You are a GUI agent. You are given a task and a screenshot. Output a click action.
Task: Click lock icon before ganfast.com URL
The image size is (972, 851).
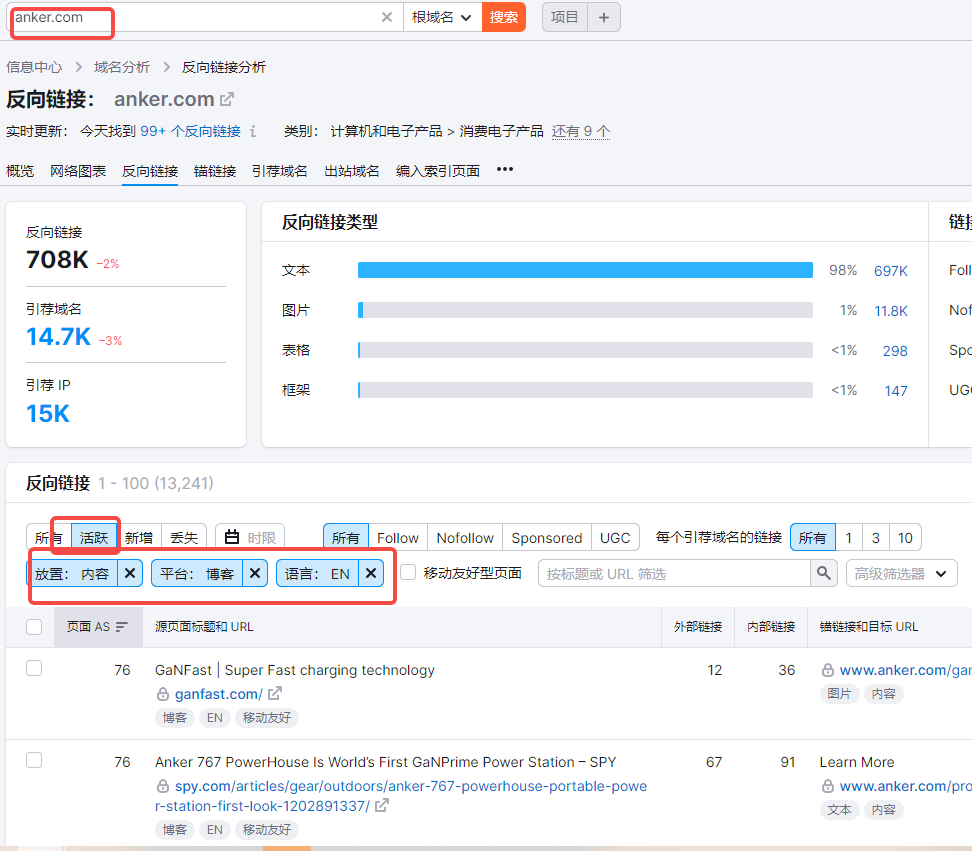[x=162, y=694]
